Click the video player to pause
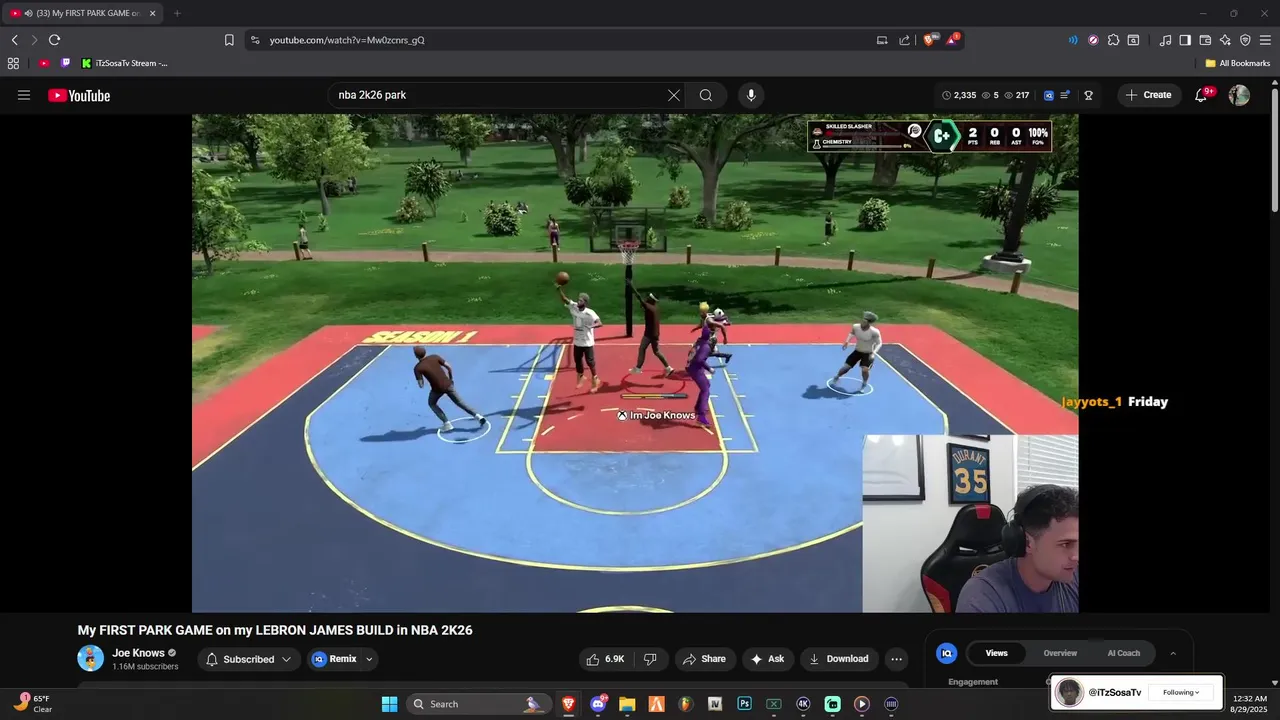 (x=635, y=362)
